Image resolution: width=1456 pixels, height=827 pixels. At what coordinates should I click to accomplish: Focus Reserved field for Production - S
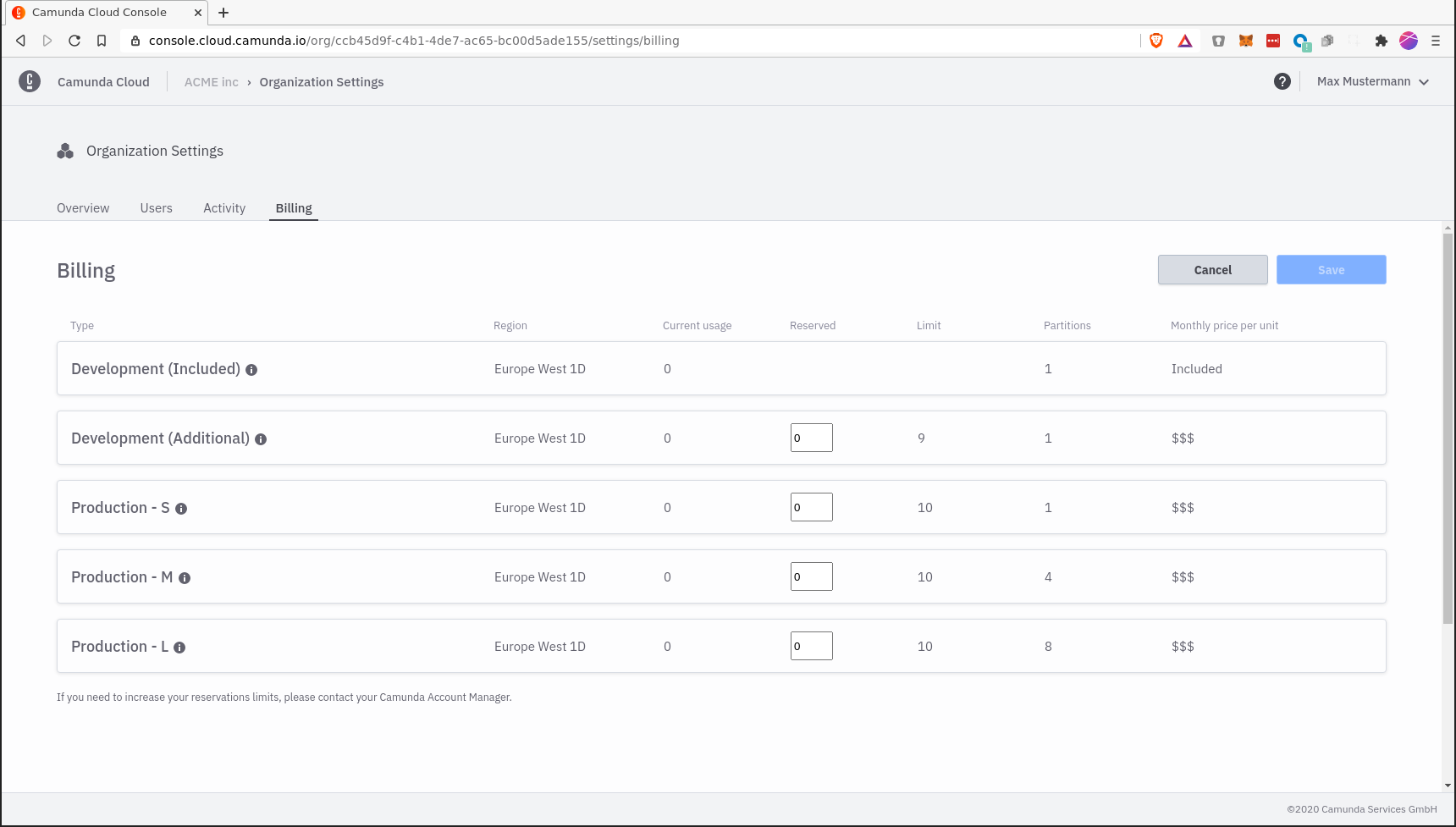[x=812, y=507]
